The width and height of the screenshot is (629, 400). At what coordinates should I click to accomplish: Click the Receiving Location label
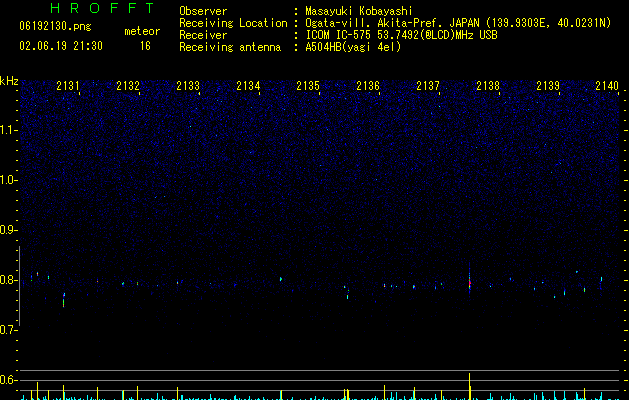tap(233, 23)
